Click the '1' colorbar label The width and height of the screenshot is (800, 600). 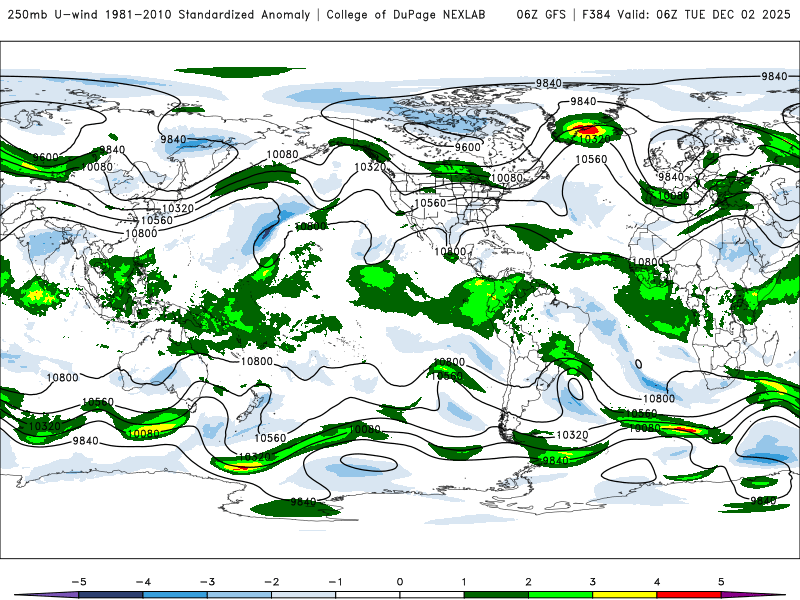[464, 582]
